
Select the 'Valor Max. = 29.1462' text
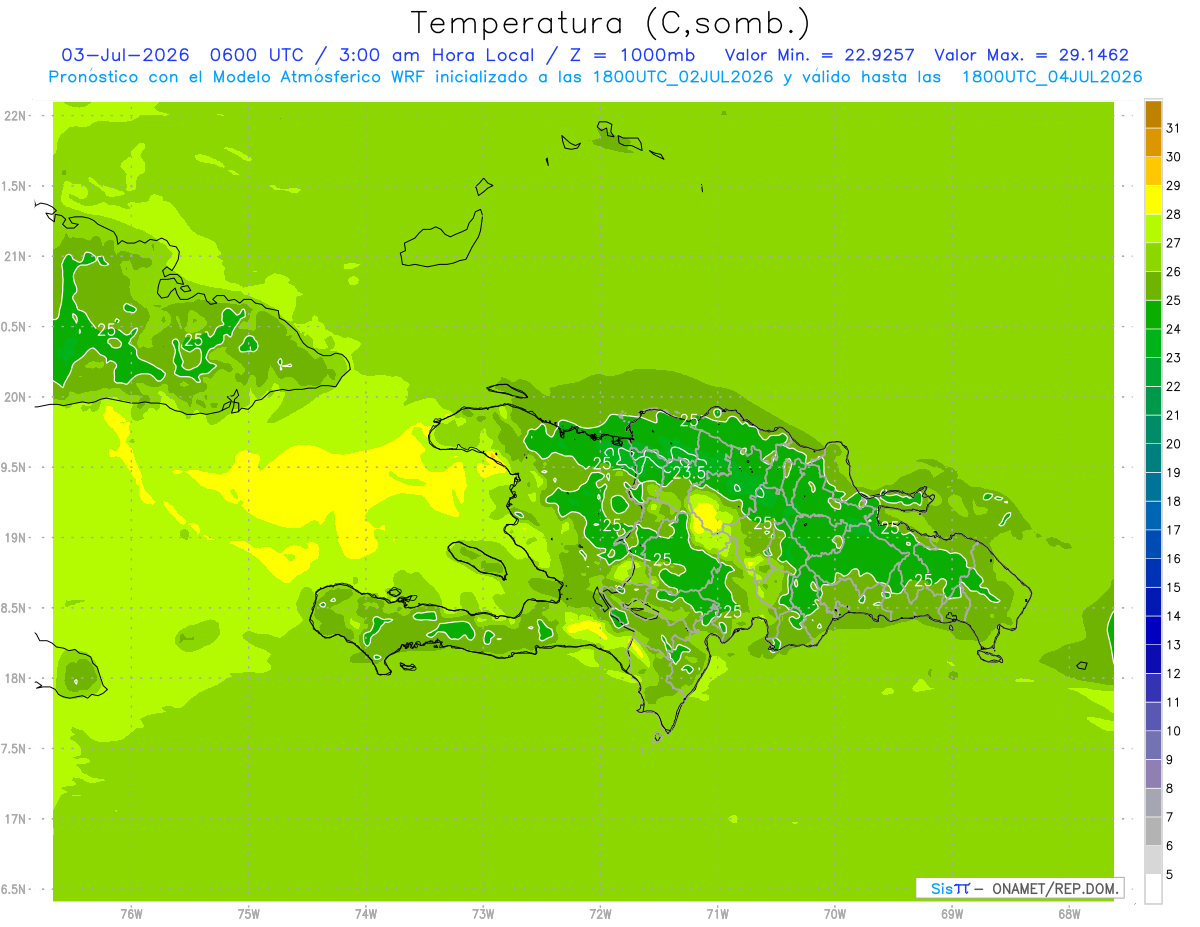(x=1032, y=55)
